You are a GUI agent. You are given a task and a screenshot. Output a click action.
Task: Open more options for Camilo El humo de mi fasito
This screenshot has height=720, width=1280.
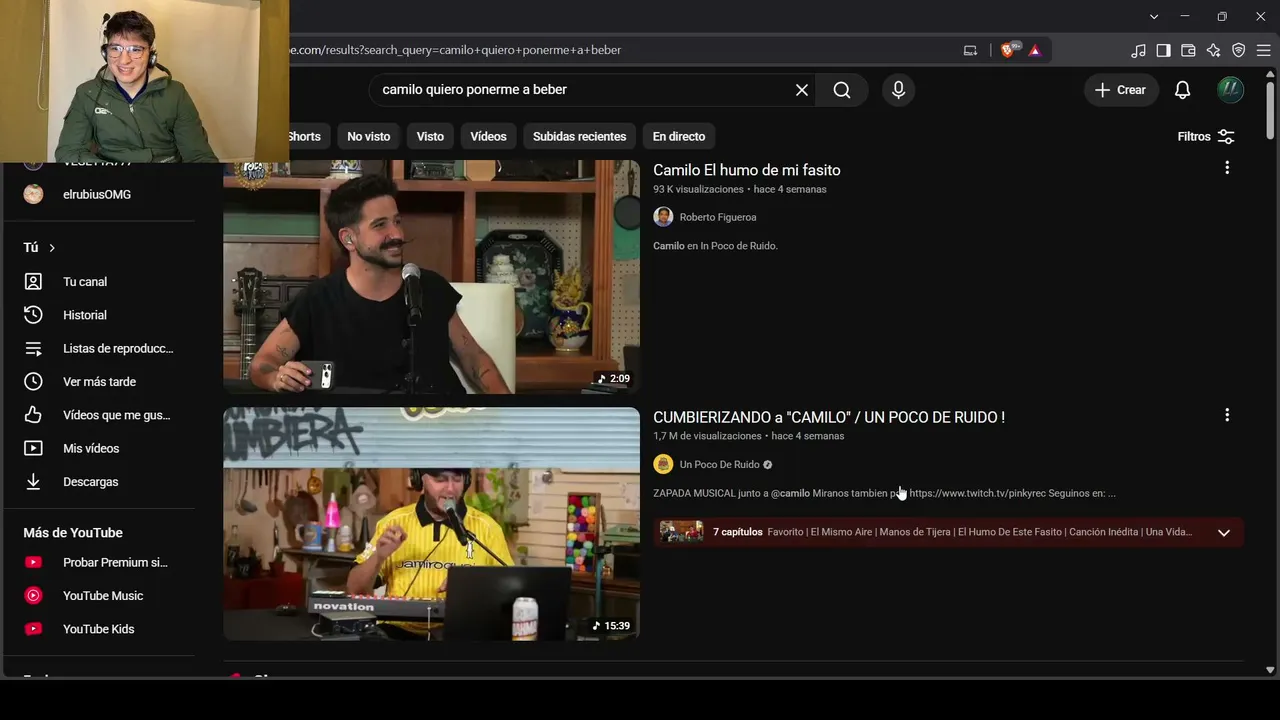1227,168
